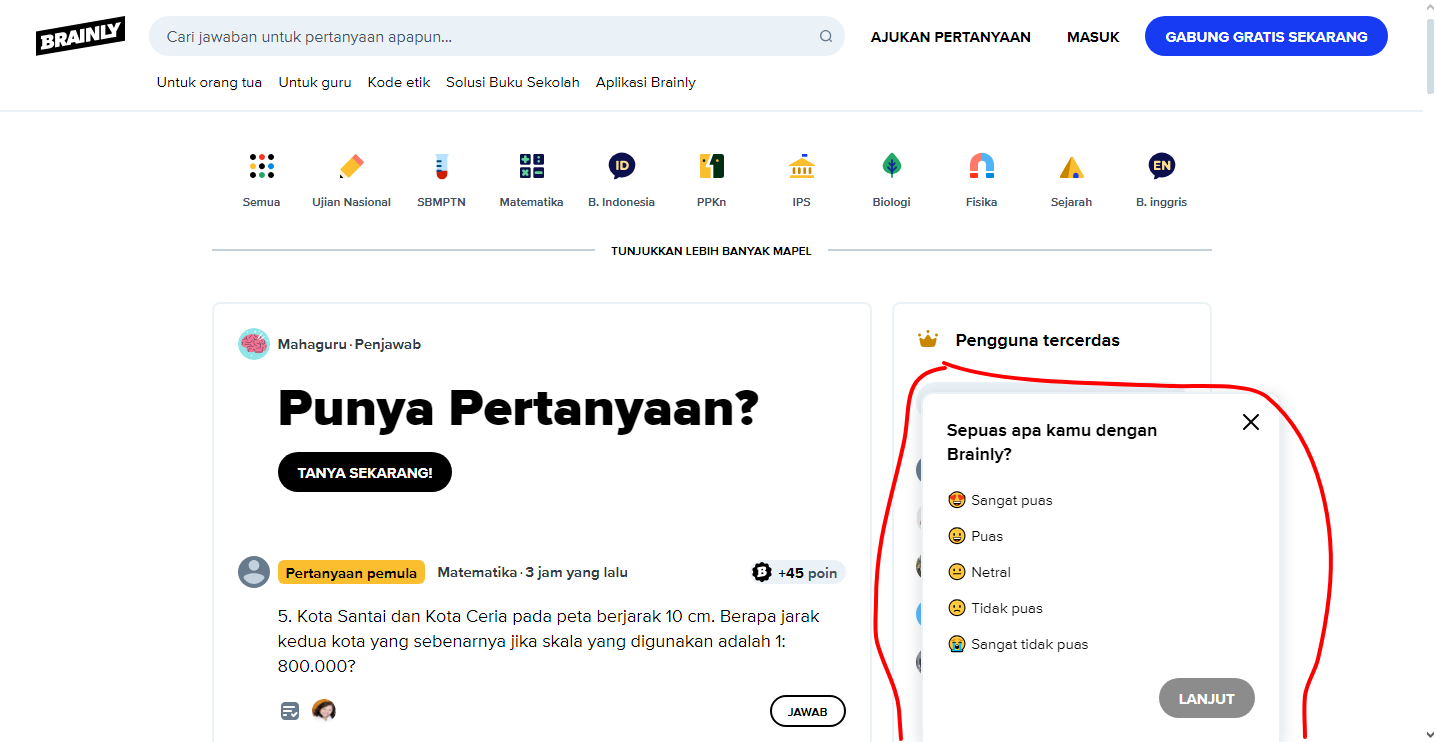Open the SBMPTN test tube icon
The height and width of the screenshot is (742, 1438).
[x=441, y=166]
